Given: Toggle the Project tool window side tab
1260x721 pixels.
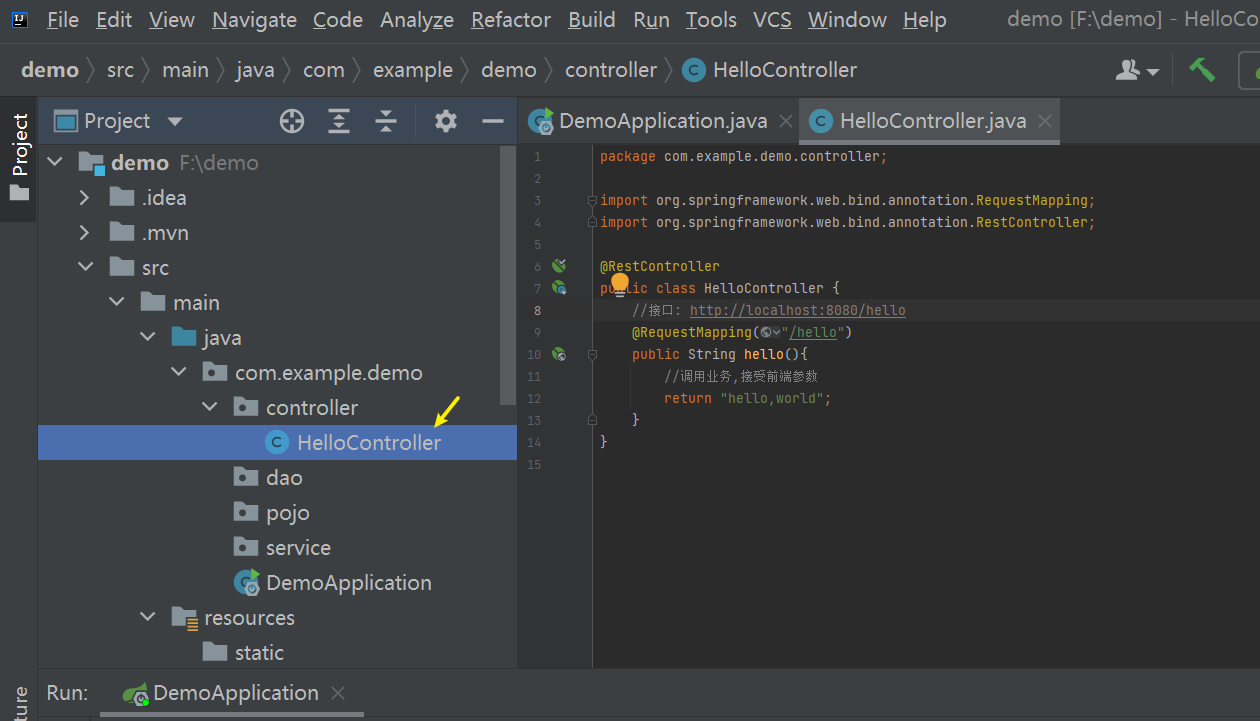Looking at the screenshot, I should pos(19,157).
